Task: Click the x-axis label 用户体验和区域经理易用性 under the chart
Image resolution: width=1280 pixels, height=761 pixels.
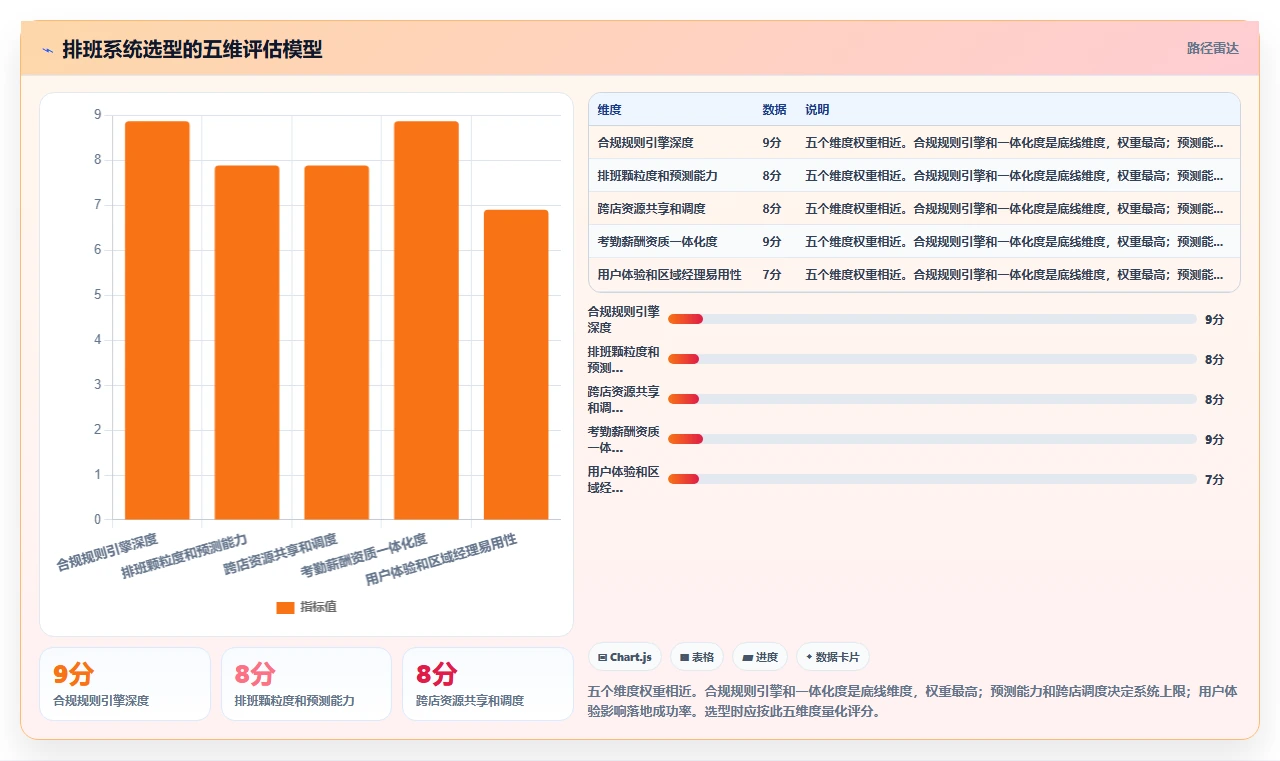Action: (x=441, y=560)
